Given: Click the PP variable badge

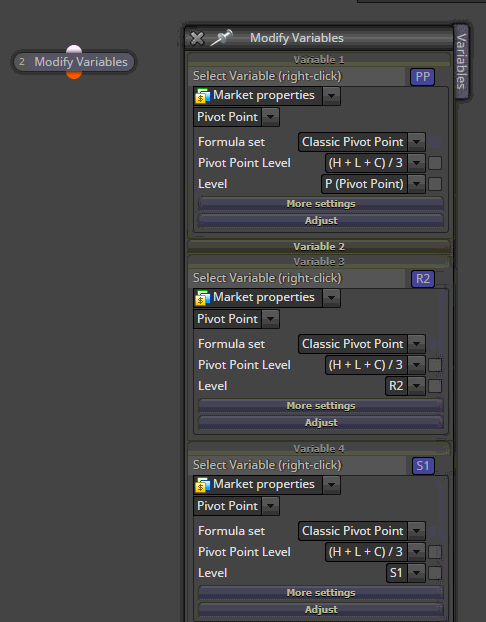Looking at the screenshot, I should tap(423, 77).
